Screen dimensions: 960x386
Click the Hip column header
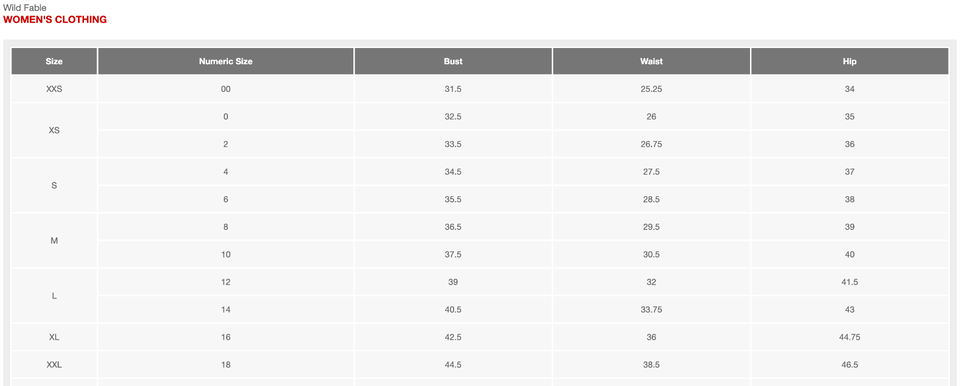850,61
